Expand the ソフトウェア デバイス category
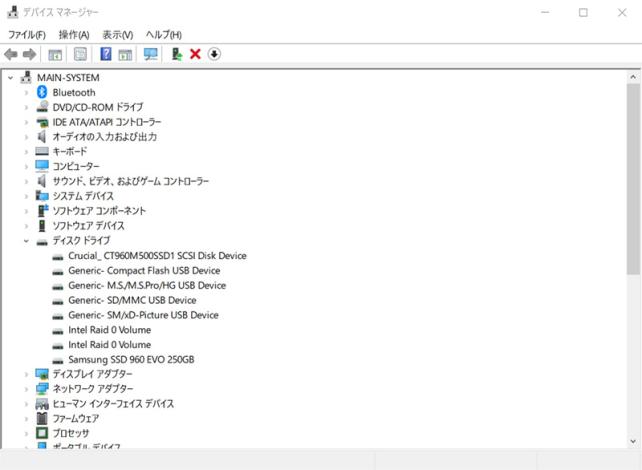The image size is (642, 470). point(26,226)
